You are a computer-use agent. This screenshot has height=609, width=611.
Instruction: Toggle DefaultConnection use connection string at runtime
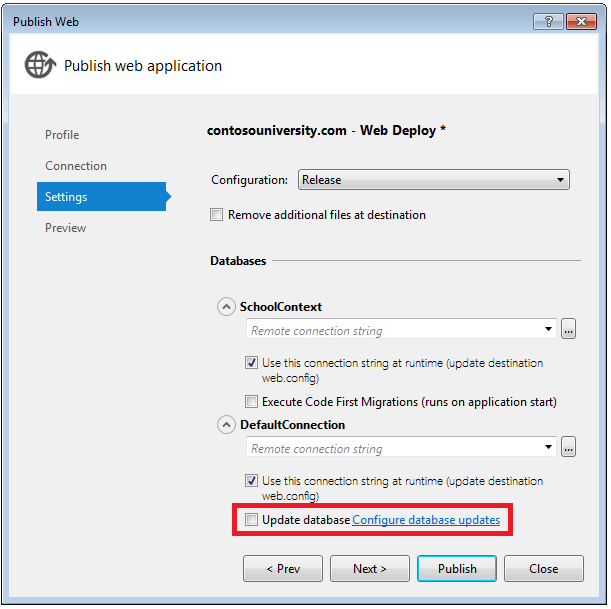252,481
